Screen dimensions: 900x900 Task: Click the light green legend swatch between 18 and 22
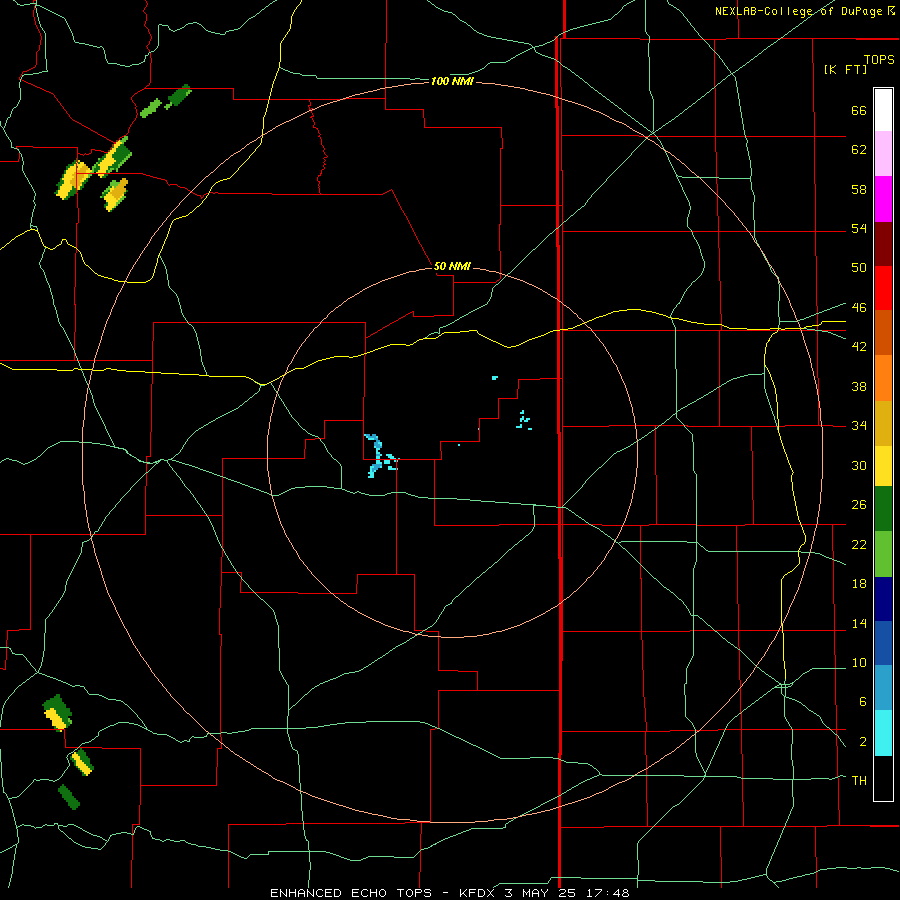[x=883, y=554]
